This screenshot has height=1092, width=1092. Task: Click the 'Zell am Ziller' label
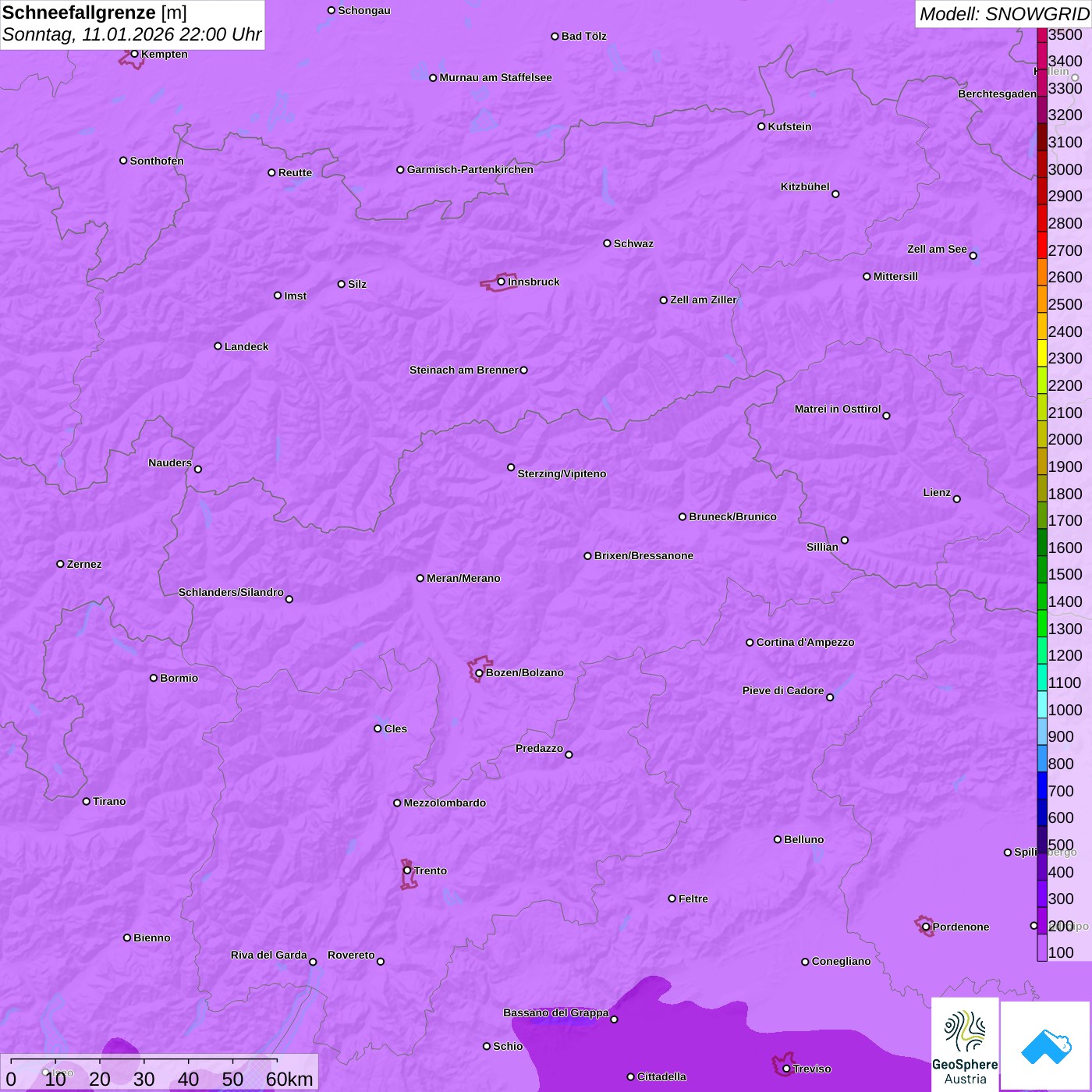(704, 300)
